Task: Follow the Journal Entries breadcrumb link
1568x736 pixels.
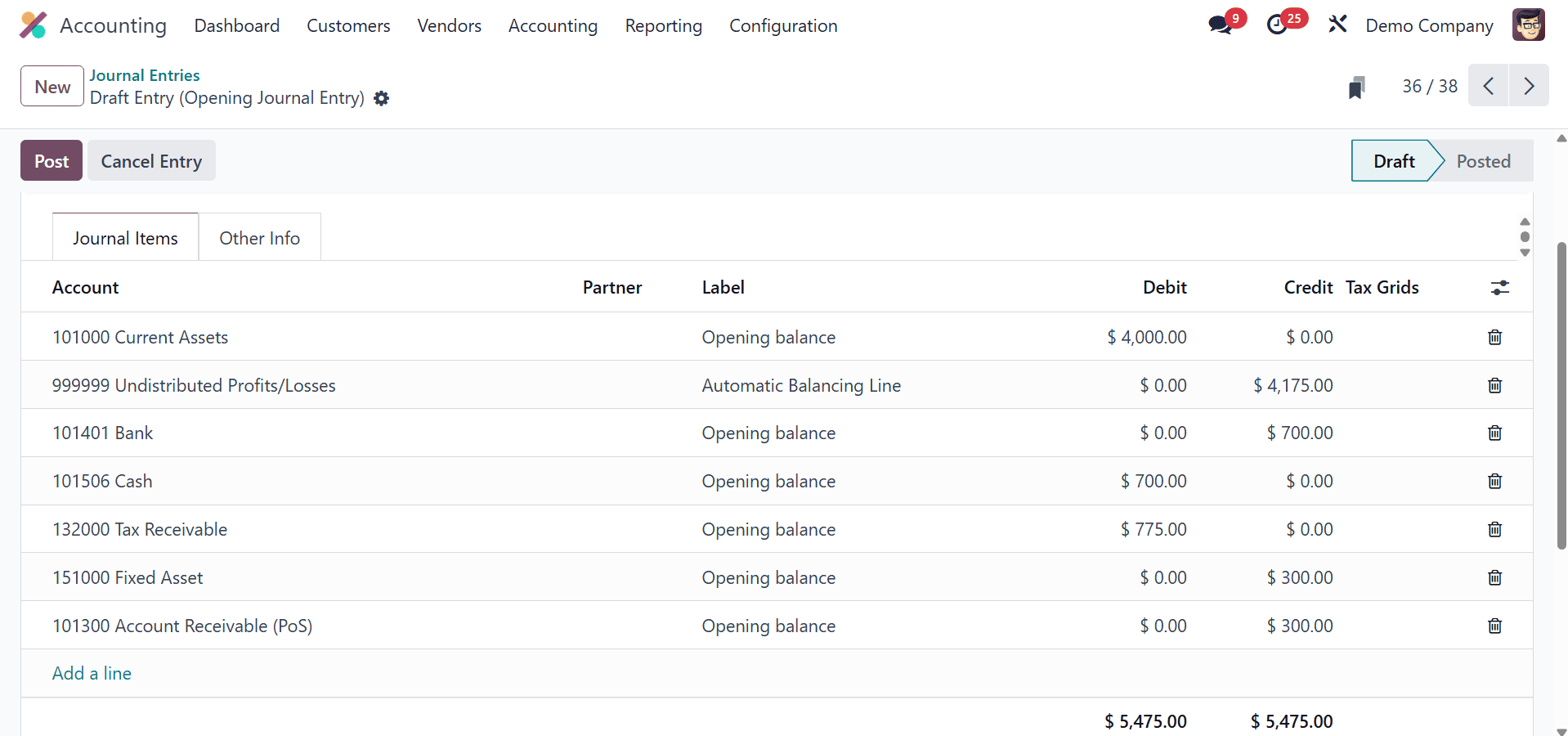Action: point(145,75)
